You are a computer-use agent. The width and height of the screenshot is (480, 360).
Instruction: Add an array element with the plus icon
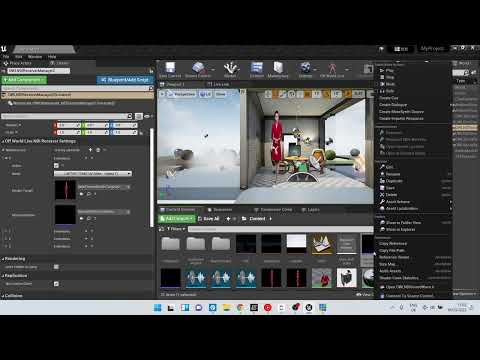(x=90, y=150)
